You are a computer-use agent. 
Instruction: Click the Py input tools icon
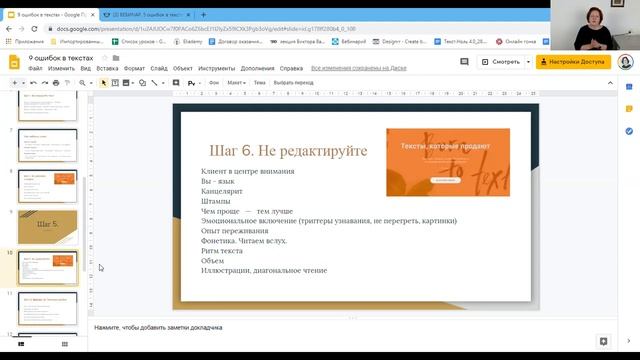pos(191,83)
